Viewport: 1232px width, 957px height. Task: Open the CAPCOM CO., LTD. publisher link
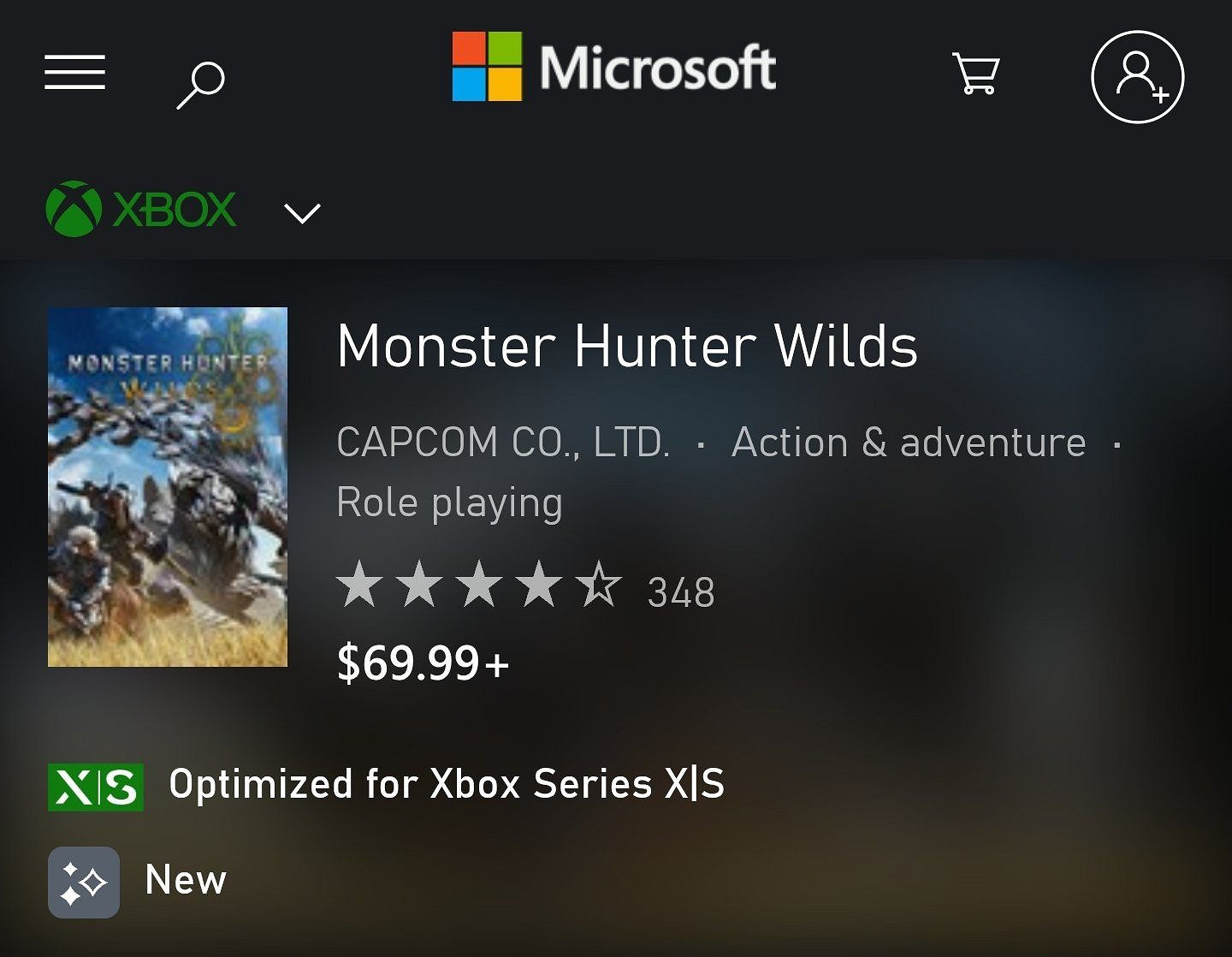tap(503, 443)
